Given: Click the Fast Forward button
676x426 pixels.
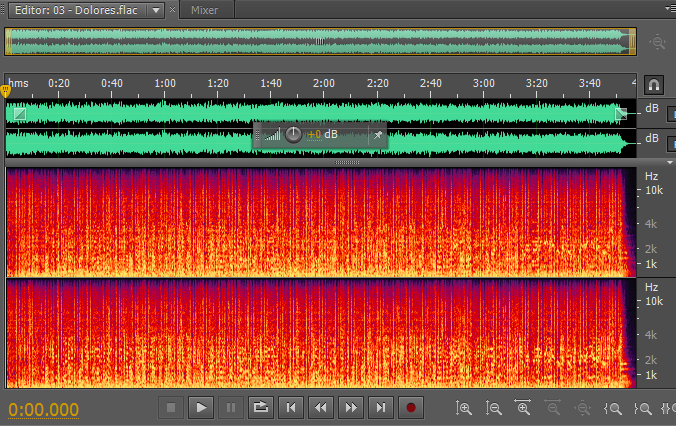Looking at the screenshot, I should point(351,408).
